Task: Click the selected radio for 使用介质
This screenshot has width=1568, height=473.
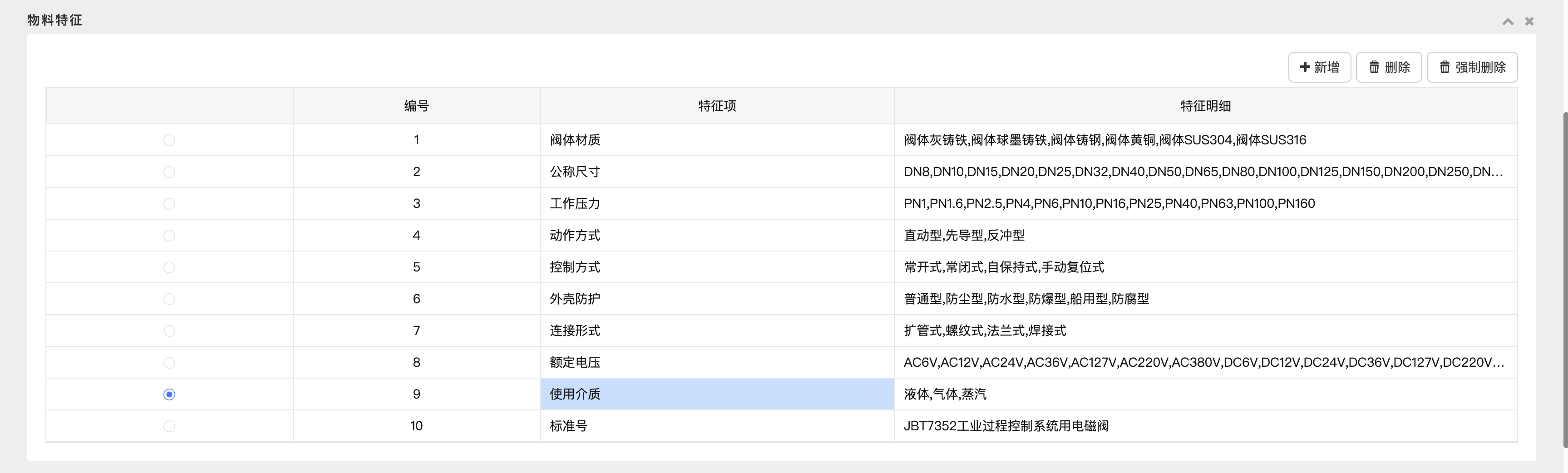Action: (x=169, y=394)
